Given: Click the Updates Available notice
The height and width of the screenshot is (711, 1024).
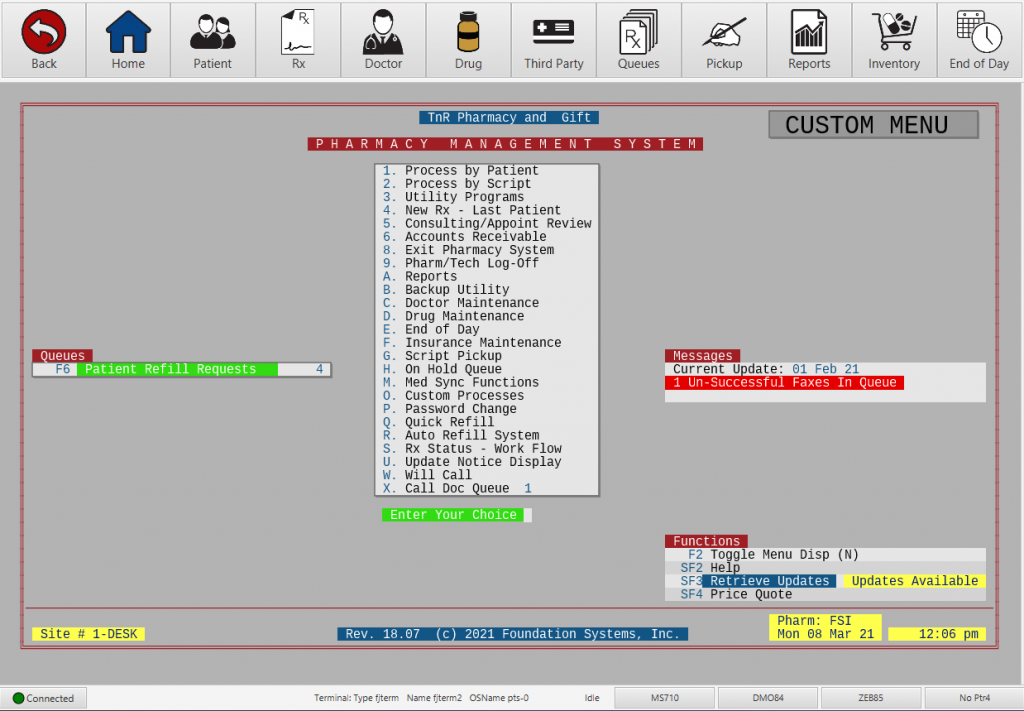Looking at the screenshot, I should point(914,580).
